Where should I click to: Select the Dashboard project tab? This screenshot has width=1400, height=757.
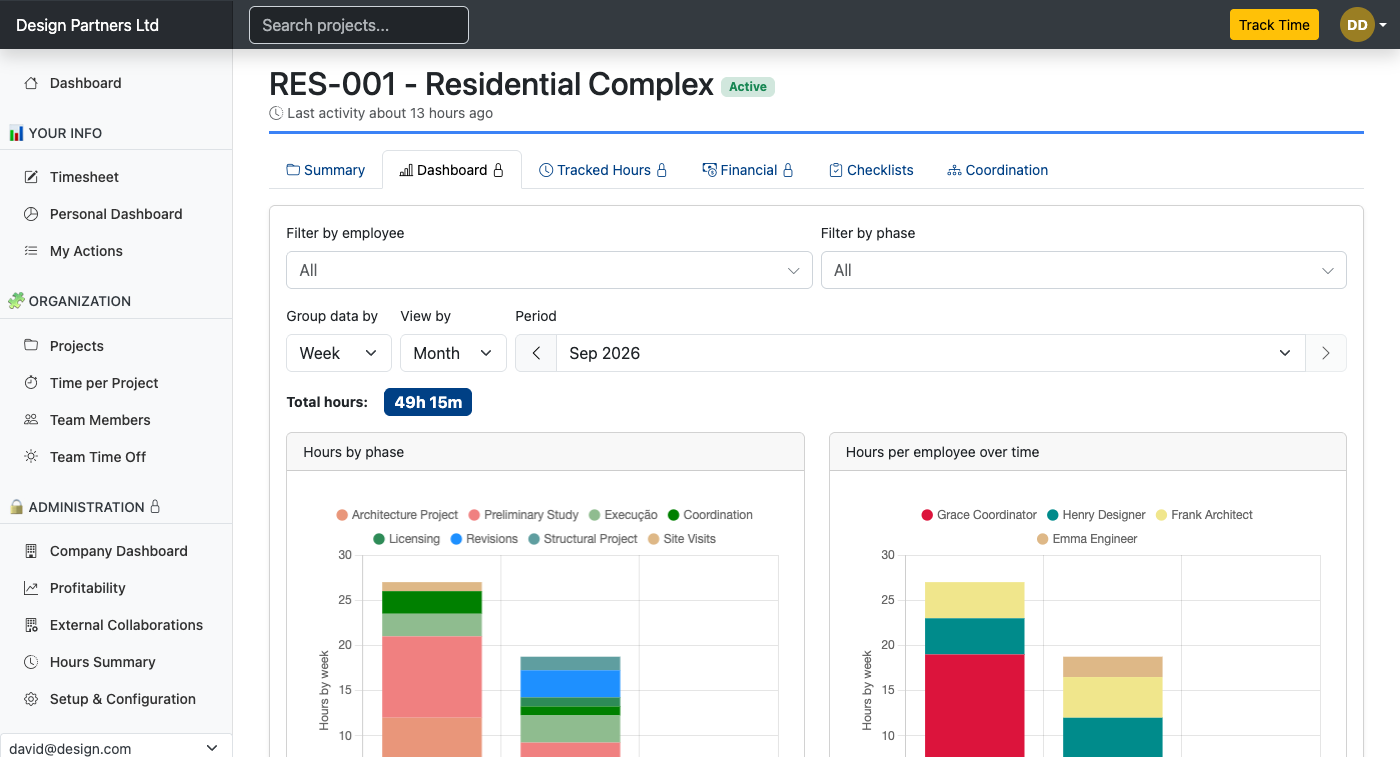click(452, 170)
